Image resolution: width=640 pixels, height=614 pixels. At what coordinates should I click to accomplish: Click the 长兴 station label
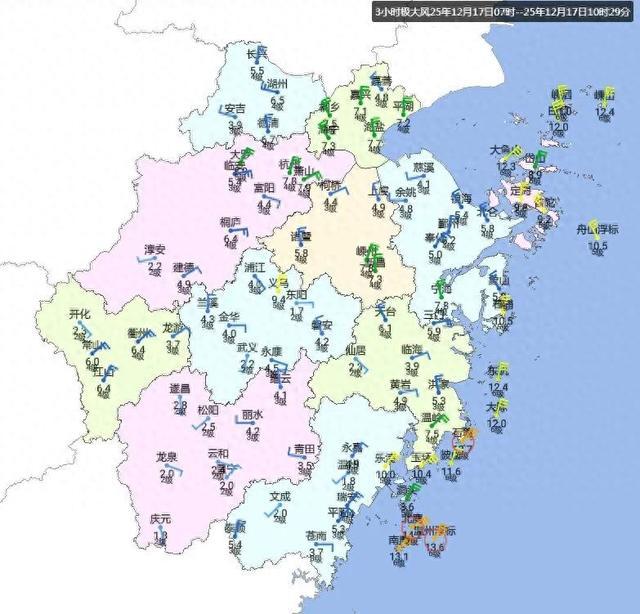pyautogui.click(x=257, y=53)
